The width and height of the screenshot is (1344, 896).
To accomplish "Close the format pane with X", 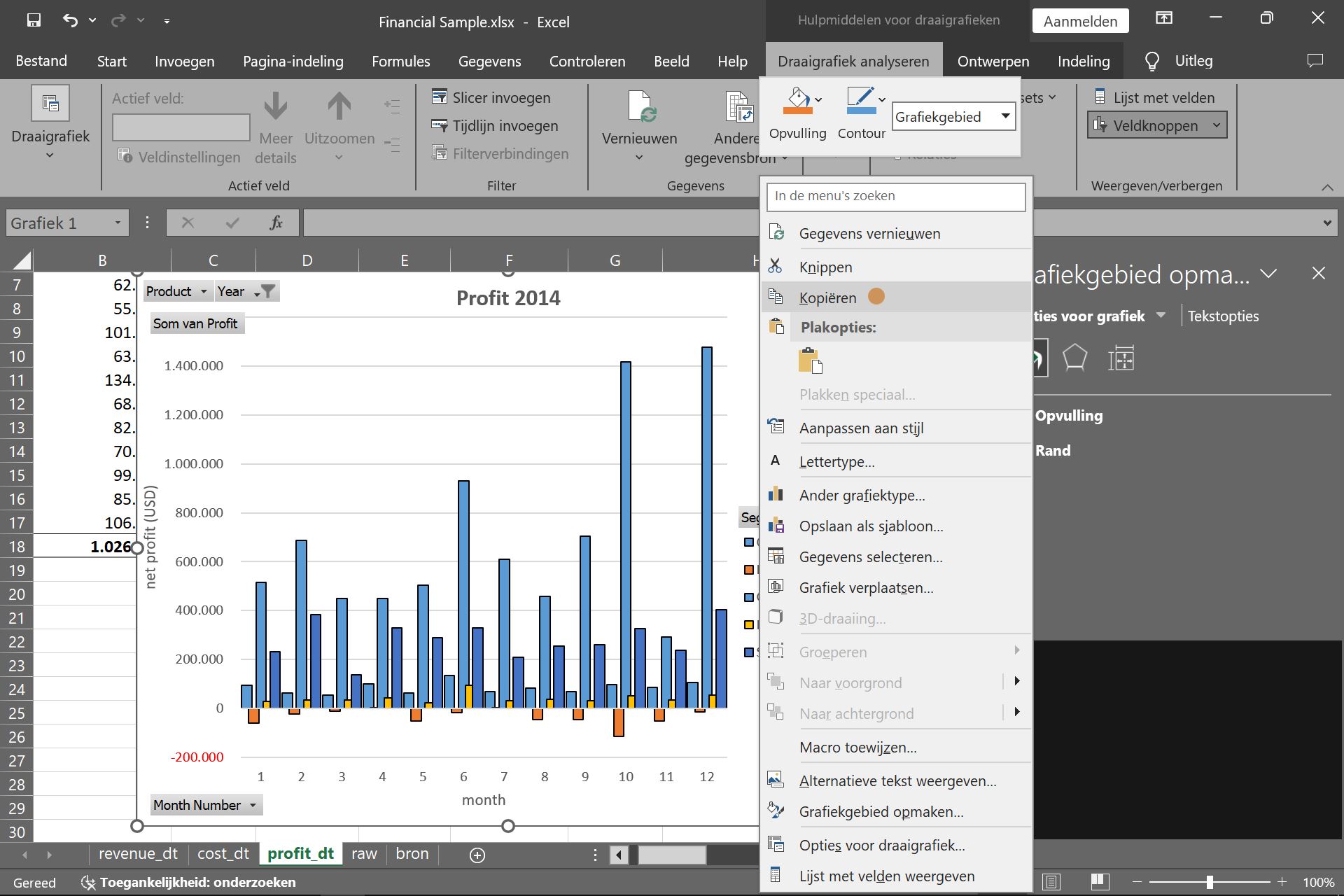I will (1318, 274).
